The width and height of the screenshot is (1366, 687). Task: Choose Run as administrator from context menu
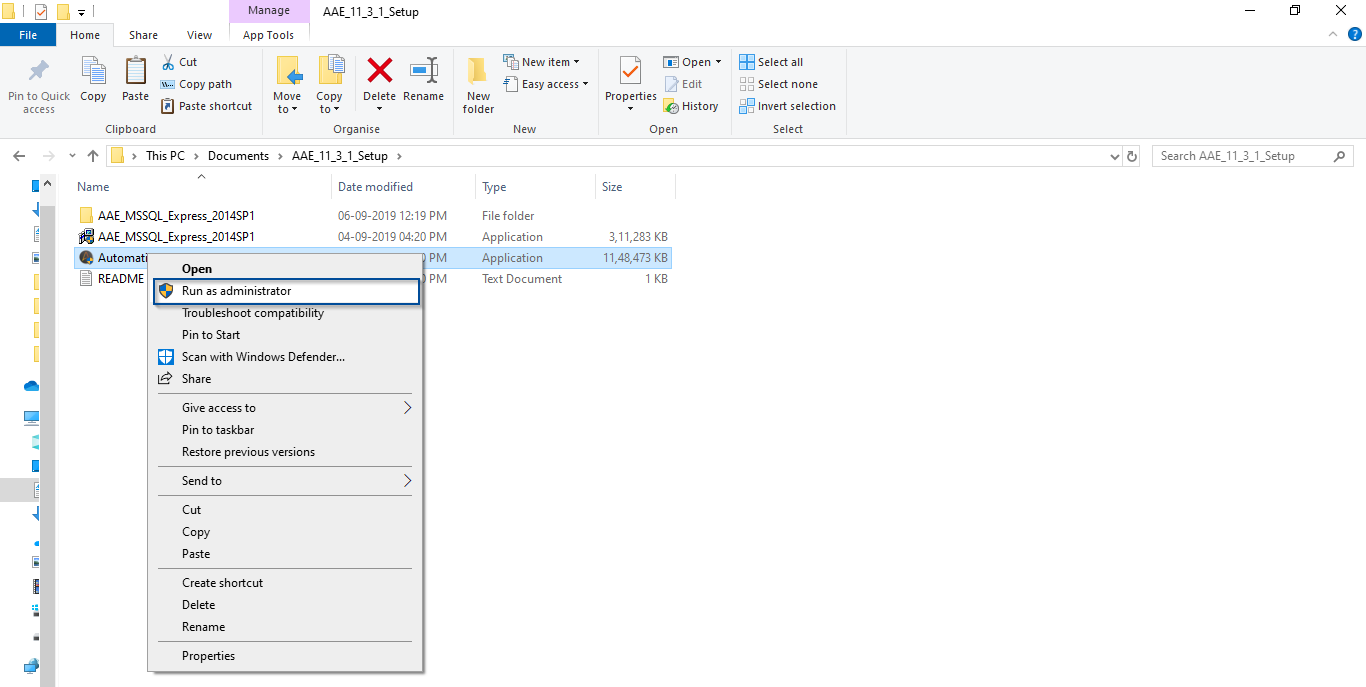pos(236,291)
